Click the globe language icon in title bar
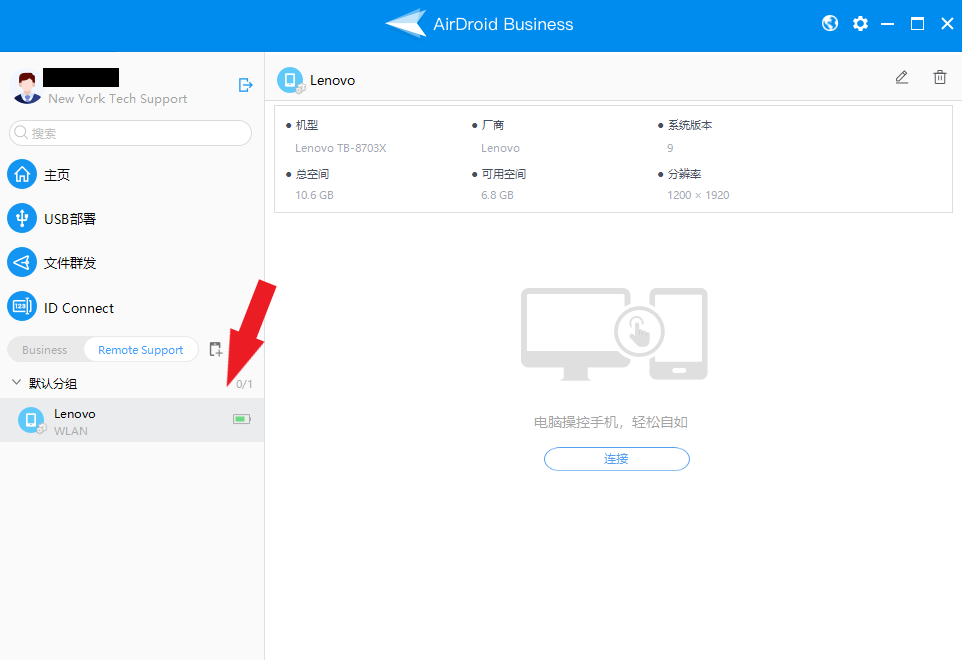The image size is (962, 660). tap(829, 23)
